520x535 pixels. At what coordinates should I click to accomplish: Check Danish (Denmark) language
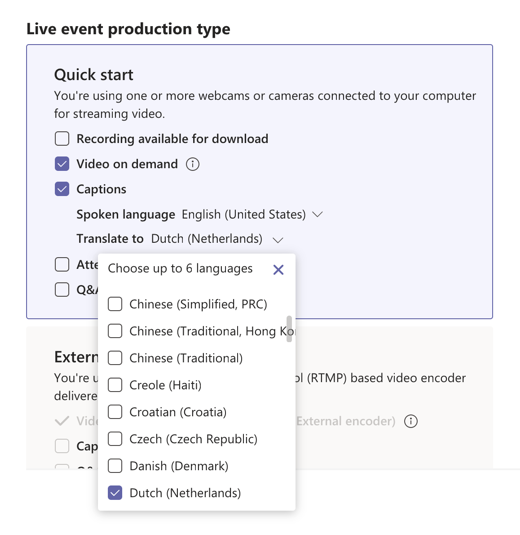115,466
